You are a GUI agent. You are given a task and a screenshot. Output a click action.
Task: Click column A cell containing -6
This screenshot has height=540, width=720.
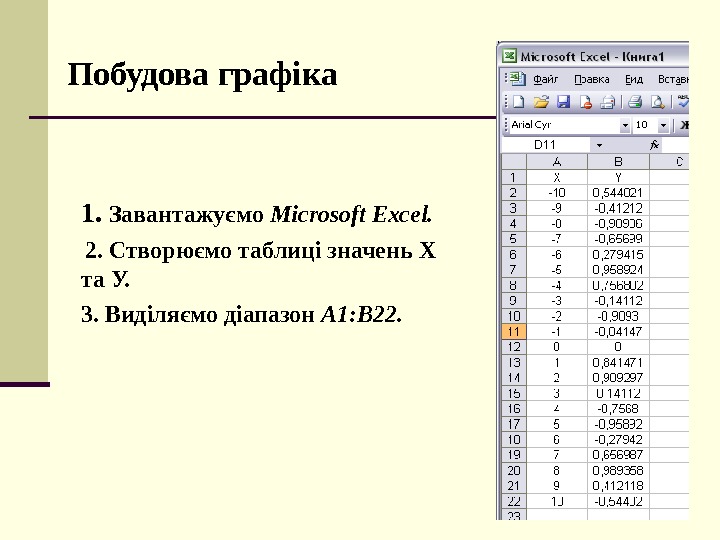click(x=557, y=254)
